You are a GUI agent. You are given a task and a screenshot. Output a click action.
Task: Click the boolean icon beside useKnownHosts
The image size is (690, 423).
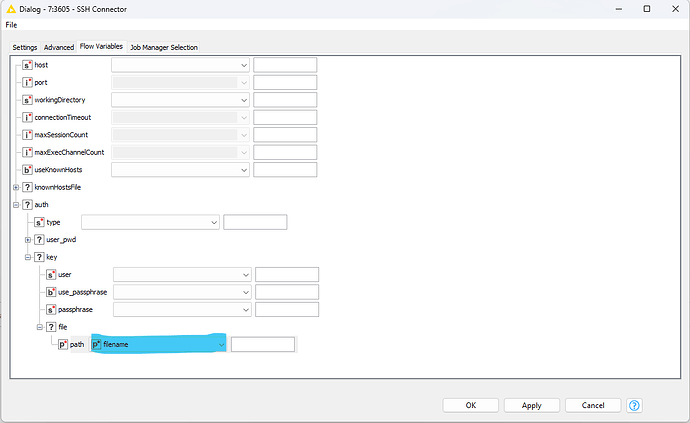tap(28, 170)
